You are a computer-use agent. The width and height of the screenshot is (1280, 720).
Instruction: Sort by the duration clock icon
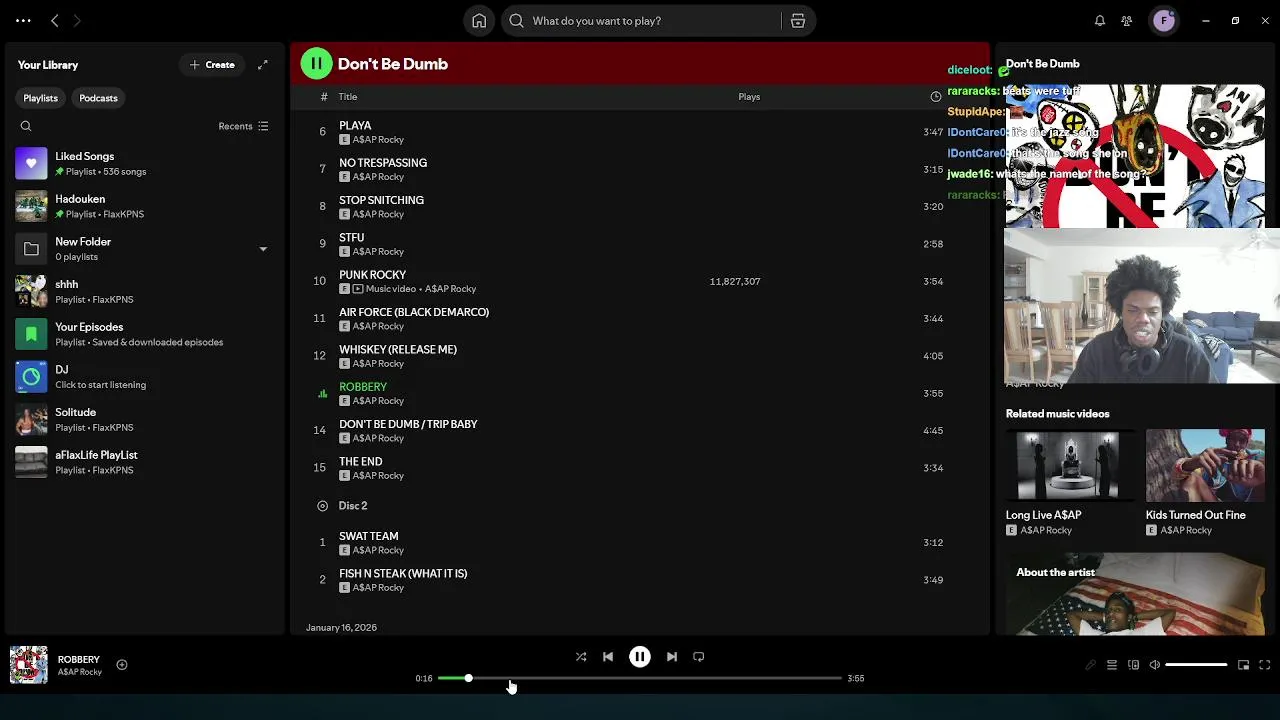(x=936, y=97)
